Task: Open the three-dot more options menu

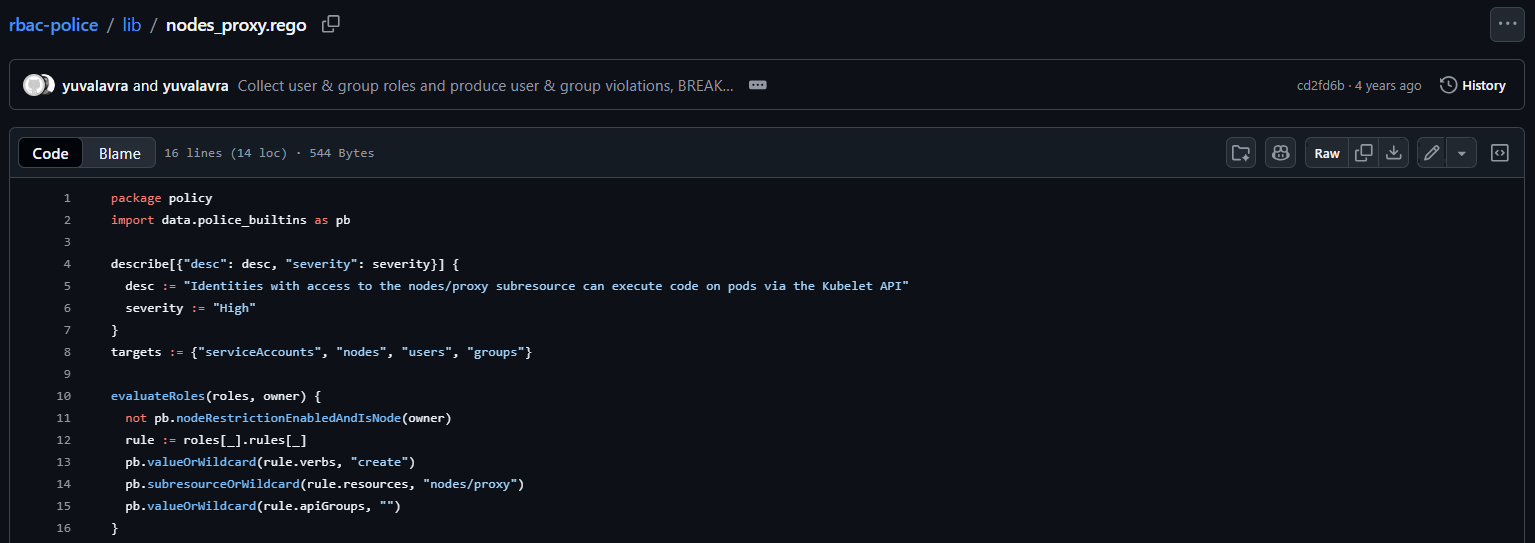Action: (1507, 25)
